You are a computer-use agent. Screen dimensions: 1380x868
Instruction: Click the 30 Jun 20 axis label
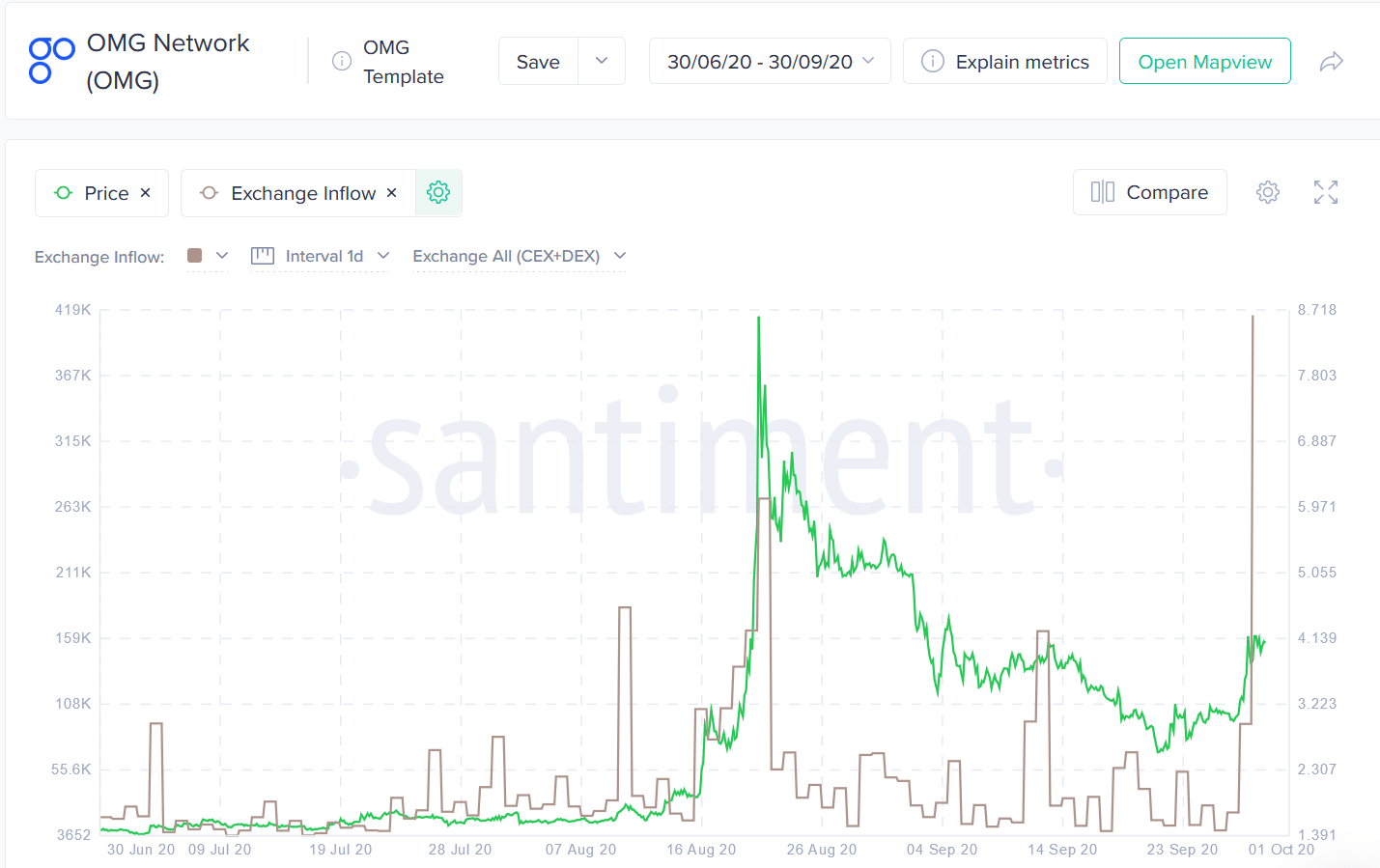tap(141, 850)
